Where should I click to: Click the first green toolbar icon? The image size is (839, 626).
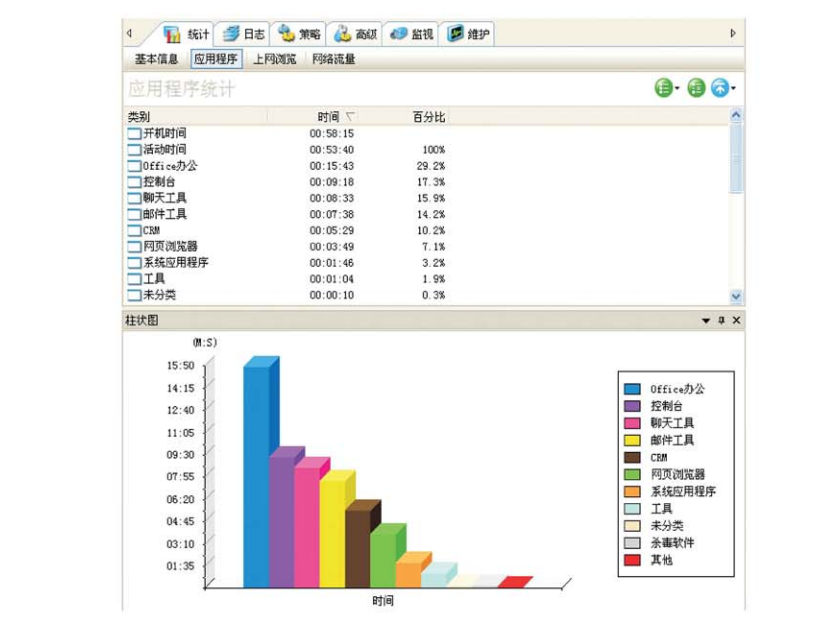(x=663, y=89)
